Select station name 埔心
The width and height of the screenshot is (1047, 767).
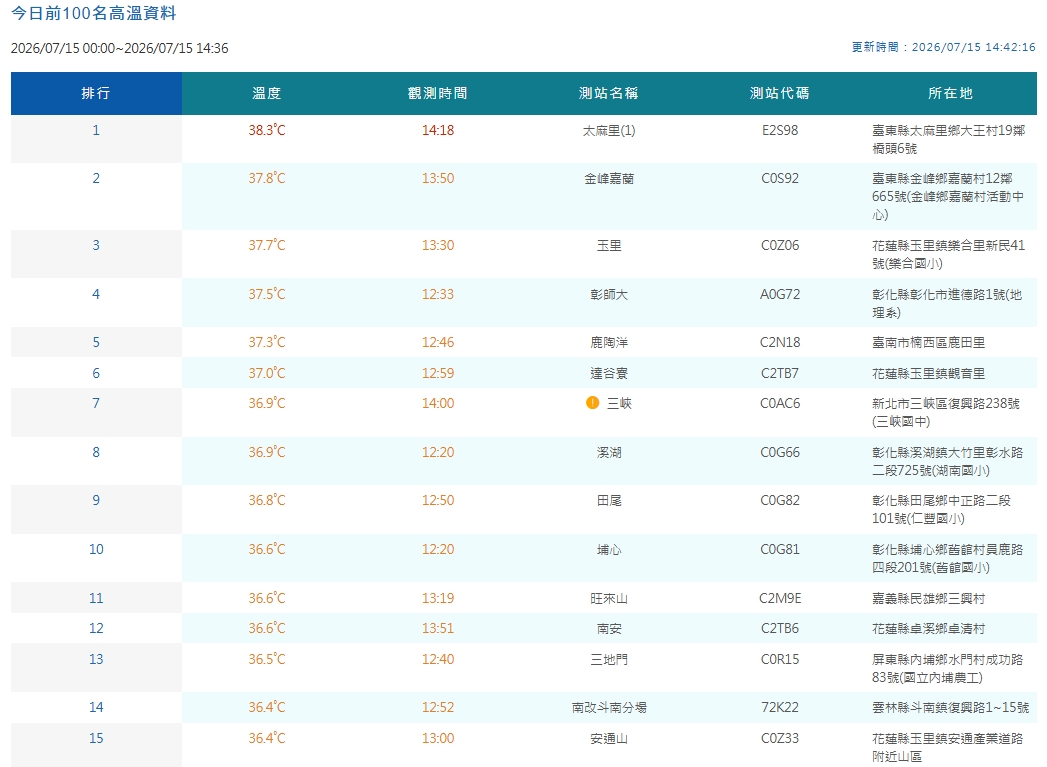(609, 549)
